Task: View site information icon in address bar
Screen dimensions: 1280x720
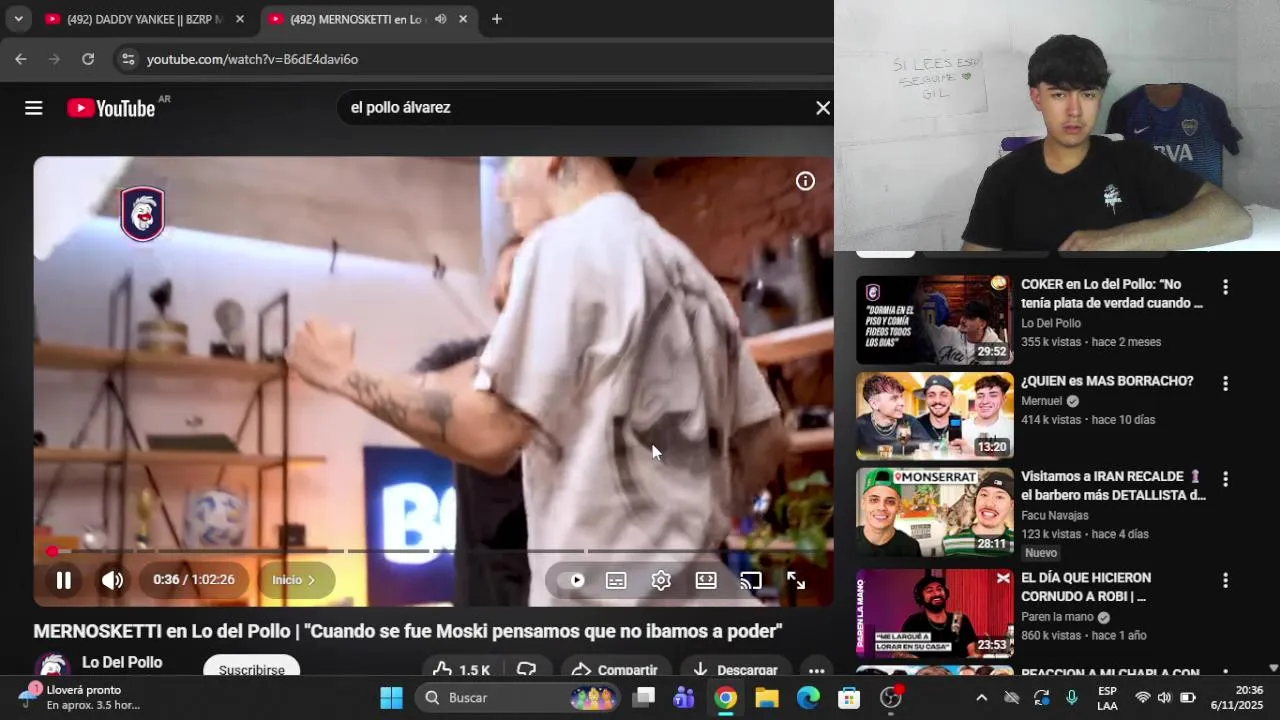Action: 127,59
